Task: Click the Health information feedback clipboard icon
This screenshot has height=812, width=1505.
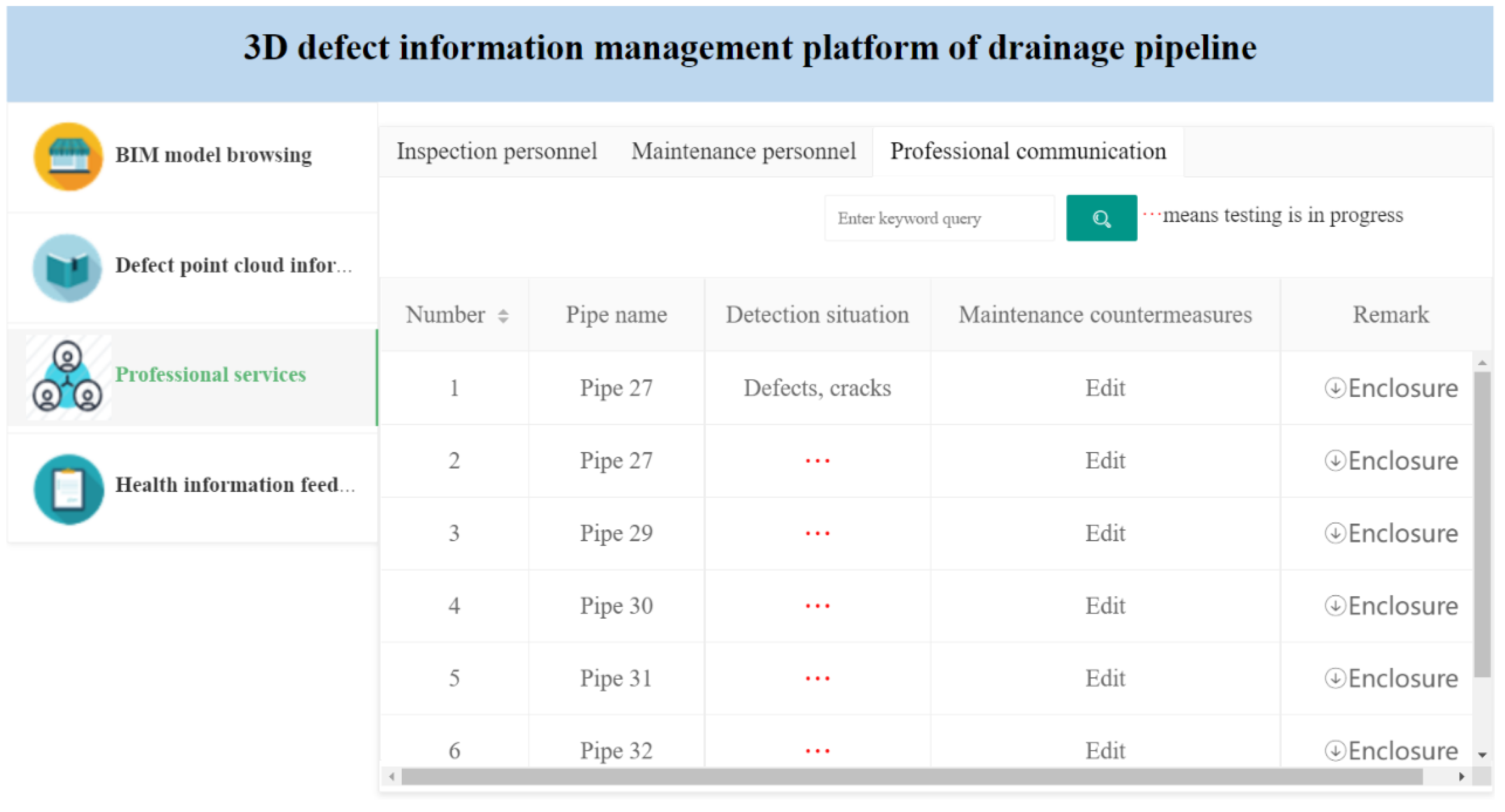Action: tap(68, 488)
